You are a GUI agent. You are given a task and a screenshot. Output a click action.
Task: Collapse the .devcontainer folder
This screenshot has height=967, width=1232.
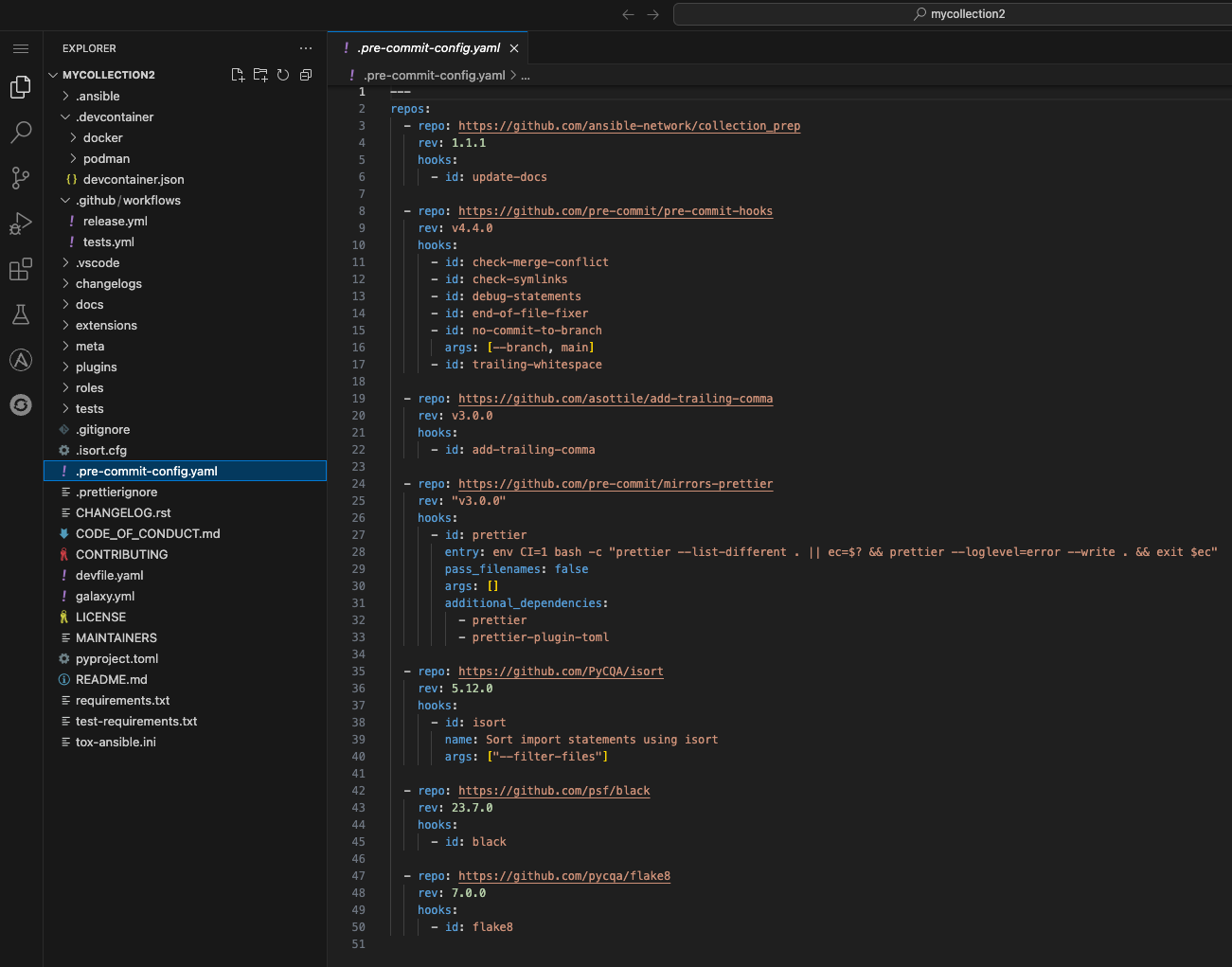pos(109,116)
